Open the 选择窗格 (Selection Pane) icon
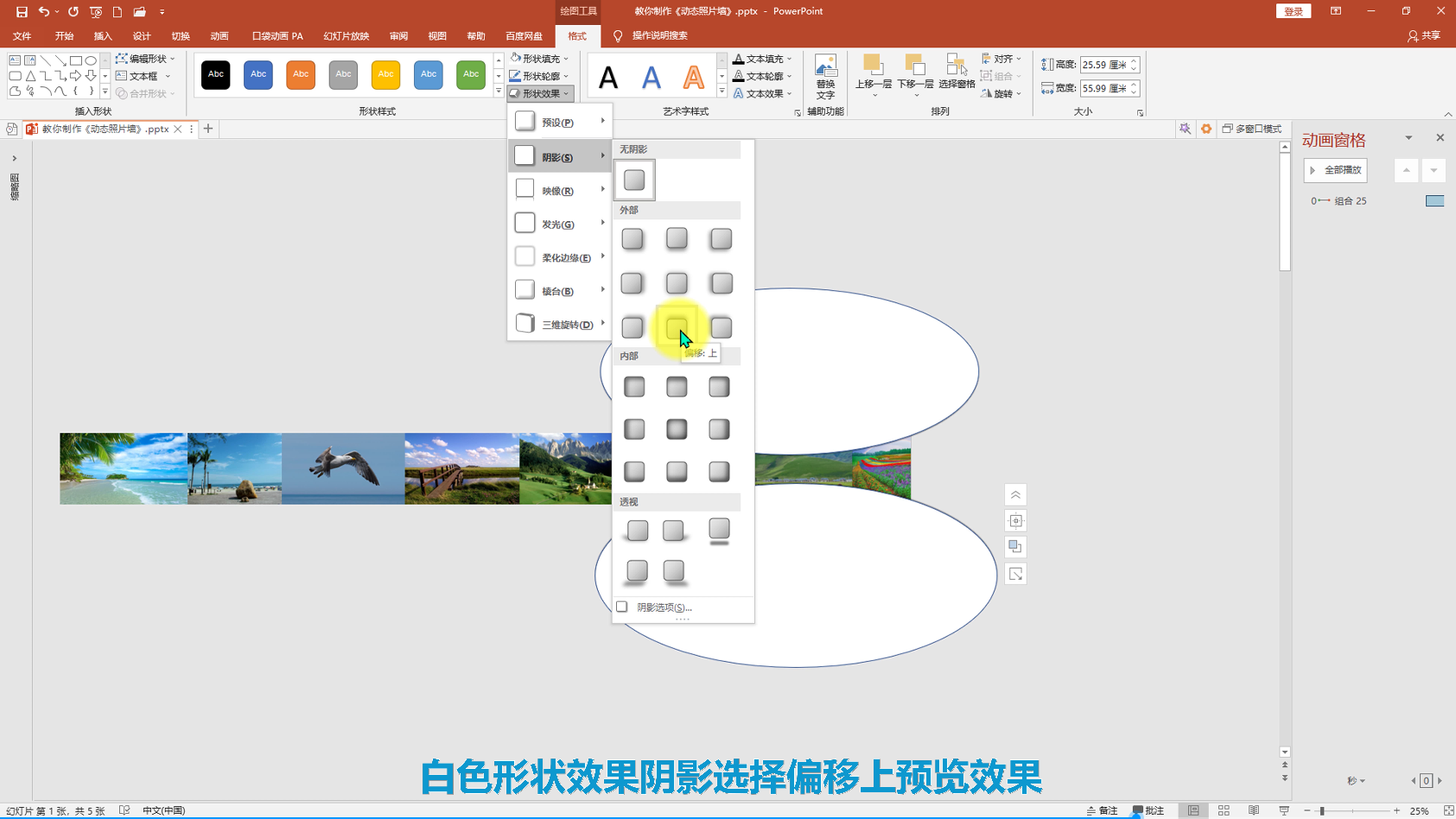 [x=957, y=73]
